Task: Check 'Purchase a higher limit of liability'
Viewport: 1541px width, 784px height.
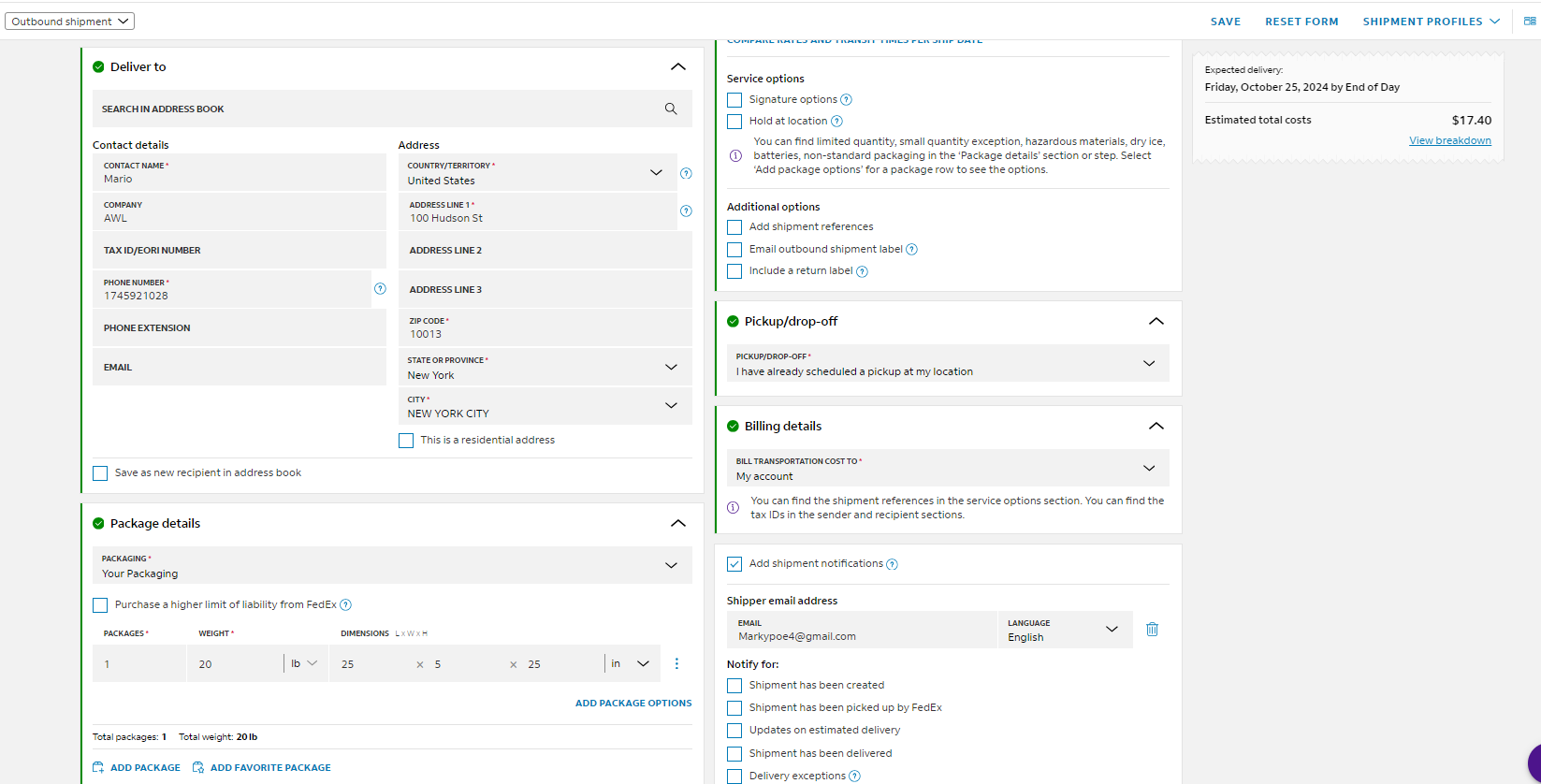Action: [x=100, y=605]
